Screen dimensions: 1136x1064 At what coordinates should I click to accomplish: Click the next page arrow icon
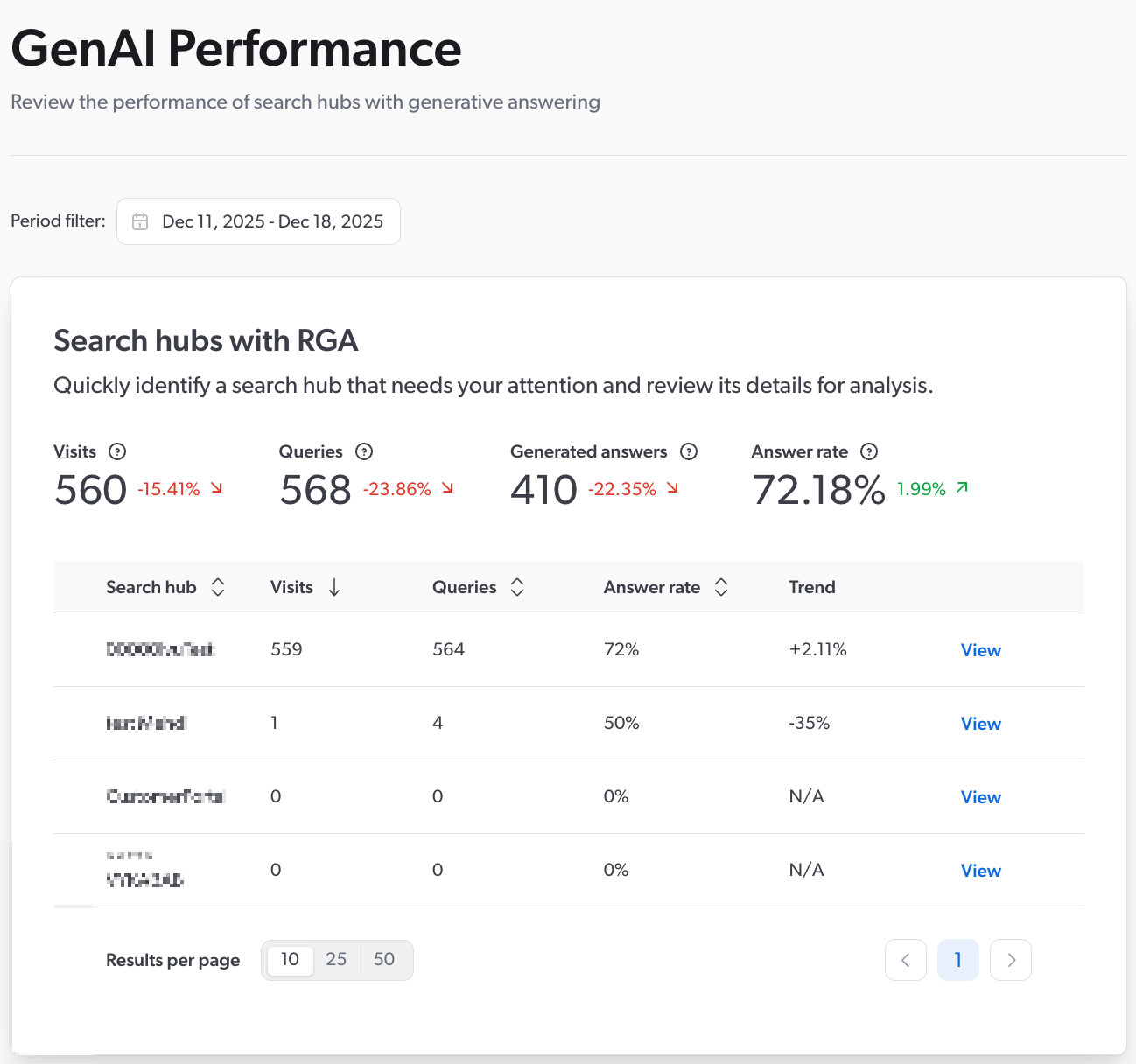[x=1011, y=960]
